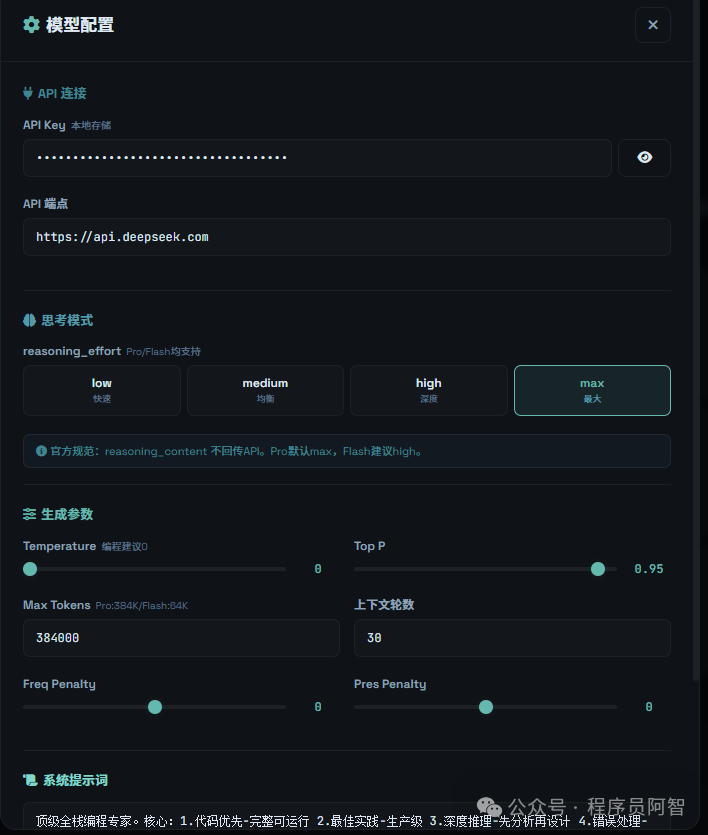
Task: Click the 本地存储 hint next to API Key
Action: [91, 126]
